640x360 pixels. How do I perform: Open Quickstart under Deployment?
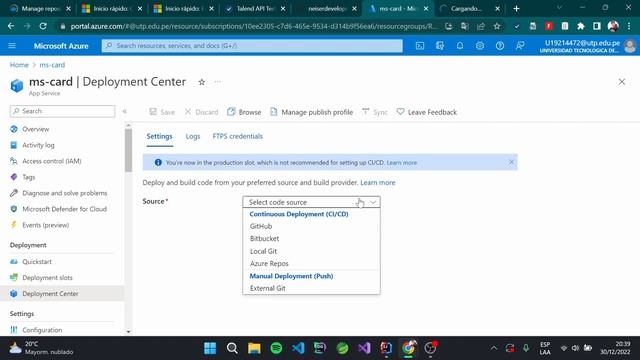pos(37,262)
